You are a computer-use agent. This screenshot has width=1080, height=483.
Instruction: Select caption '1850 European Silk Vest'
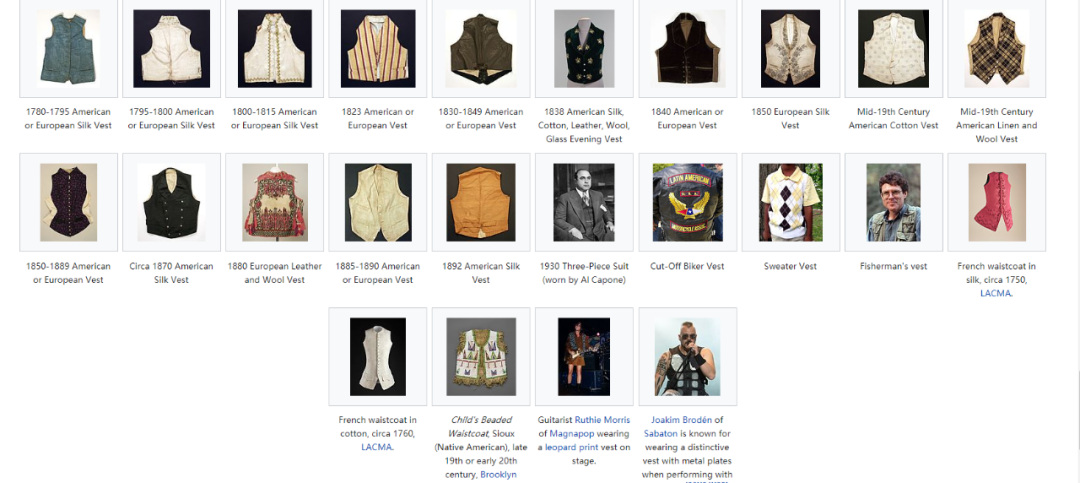pos(790,119)
